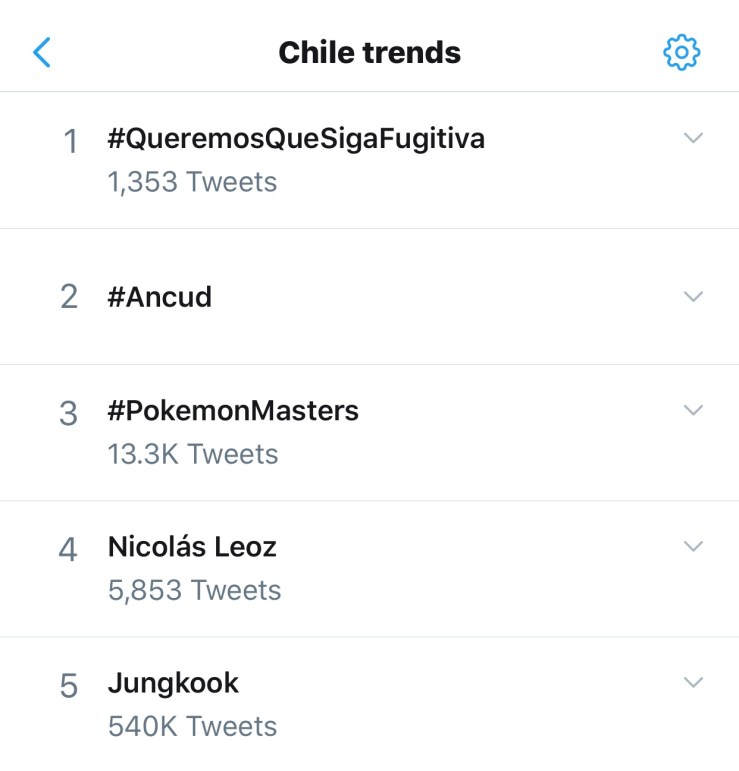Open the #Ancud trend
739x771 pixels.
[160, 297]
